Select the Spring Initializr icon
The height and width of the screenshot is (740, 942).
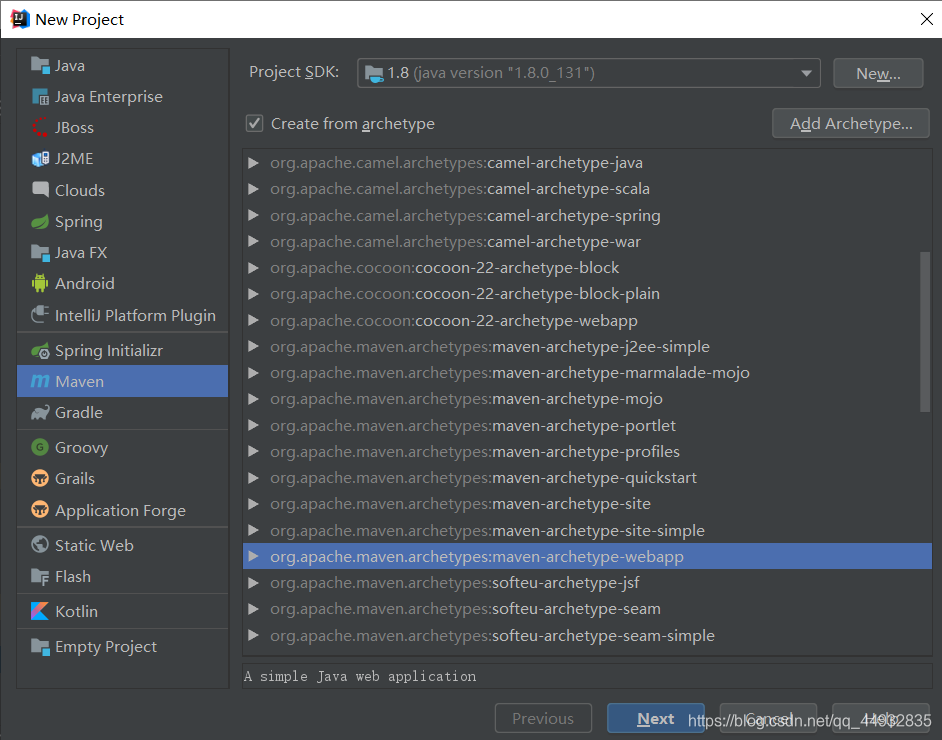tap(40, 350)
